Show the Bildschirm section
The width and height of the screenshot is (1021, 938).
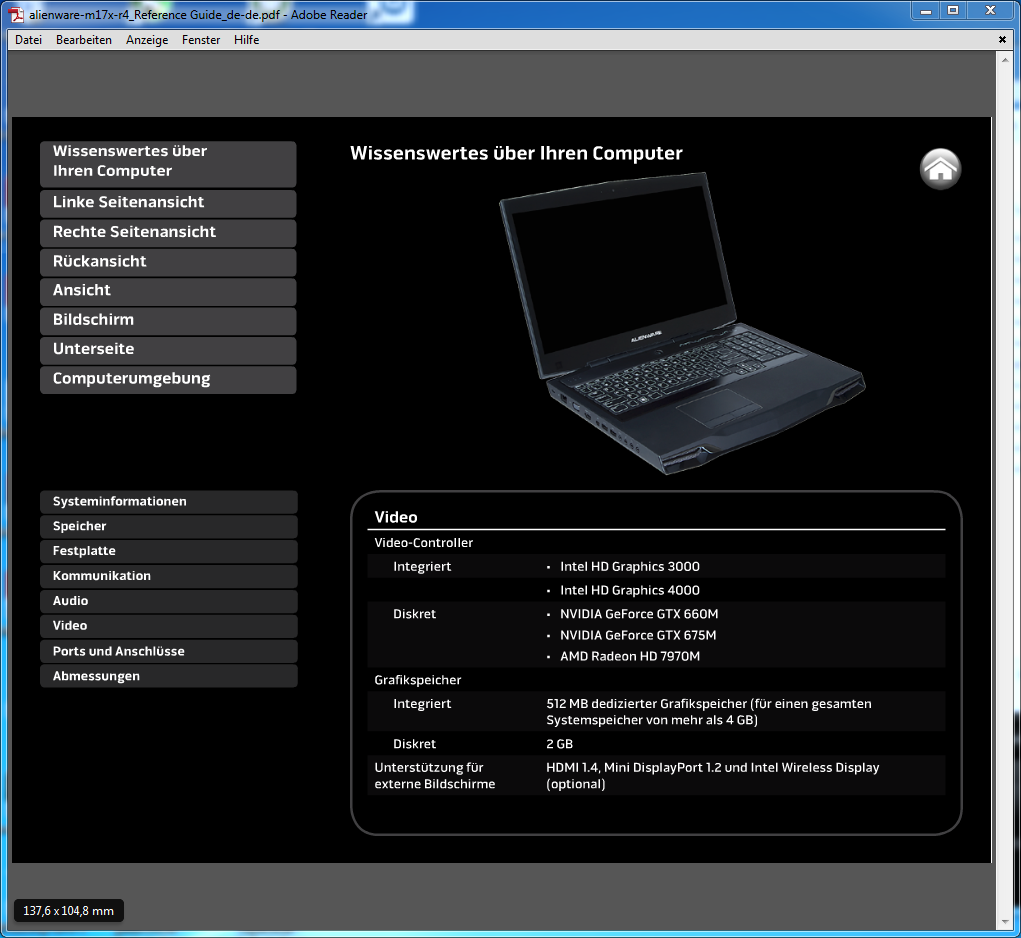(168, 320)
